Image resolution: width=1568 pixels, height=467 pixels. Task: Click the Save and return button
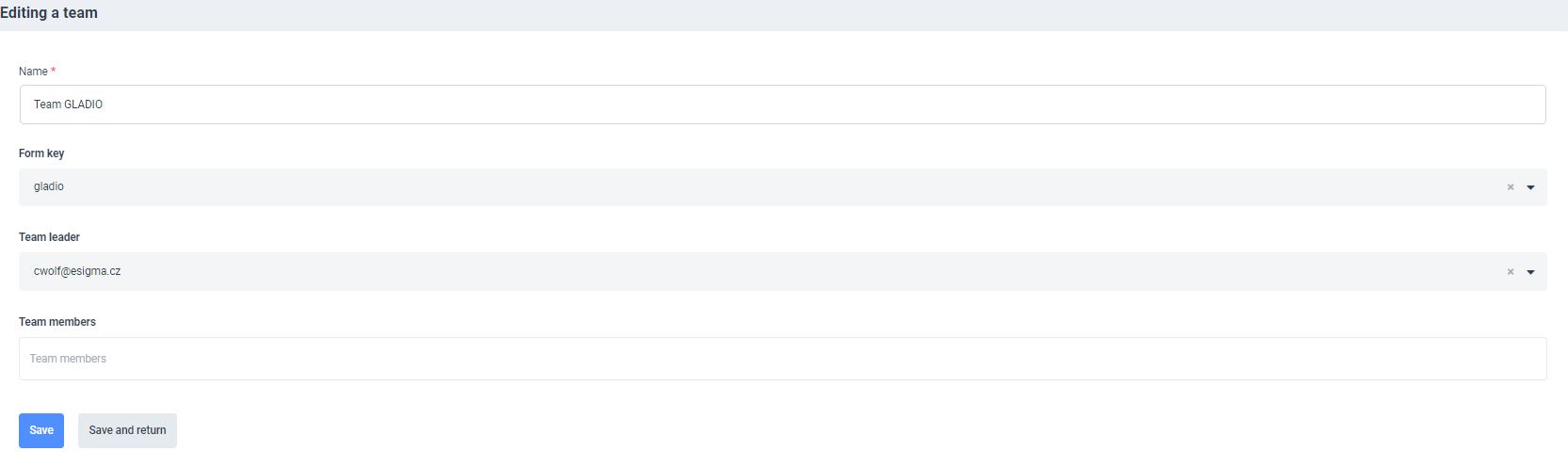coord(127,430)
